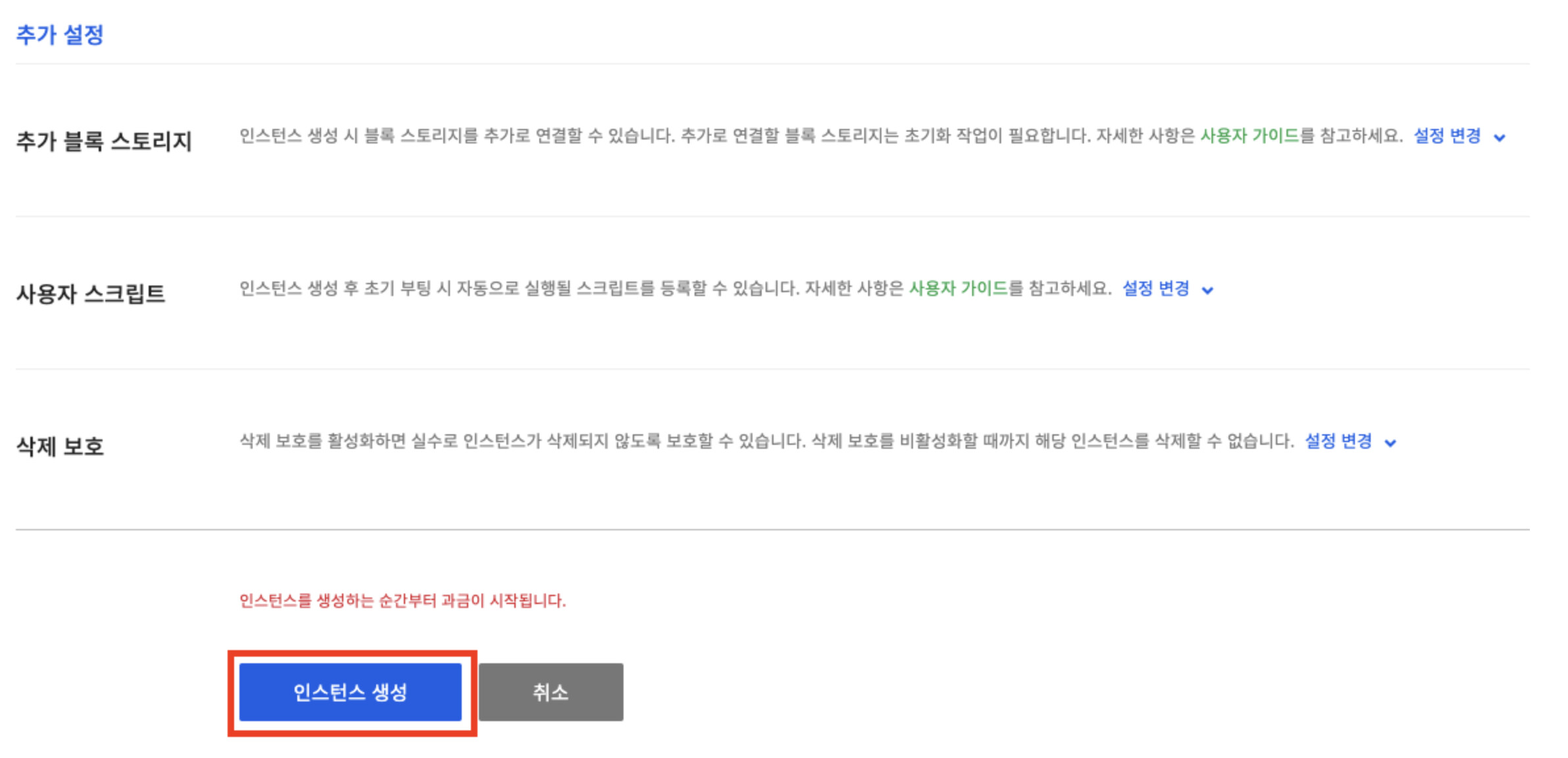Open 설정 변경 for 추가 블록 스토리지

pos(1447,136)
